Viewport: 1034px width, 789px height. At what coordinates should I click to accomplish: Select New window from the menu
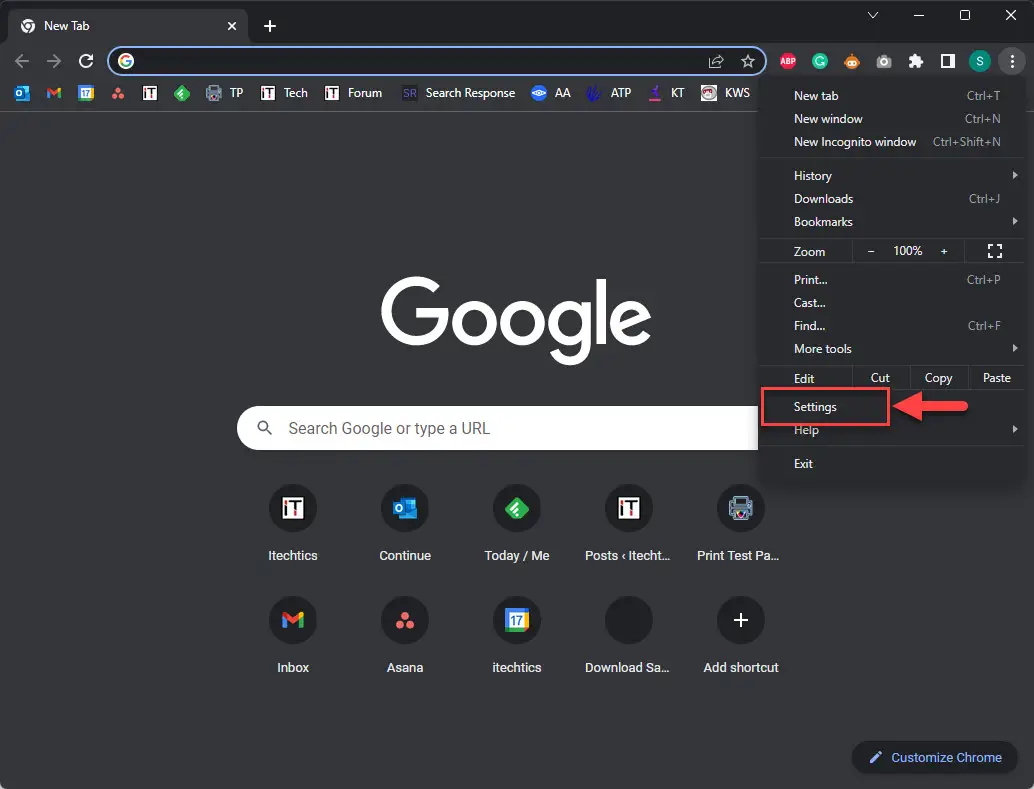tap(892, 119)
